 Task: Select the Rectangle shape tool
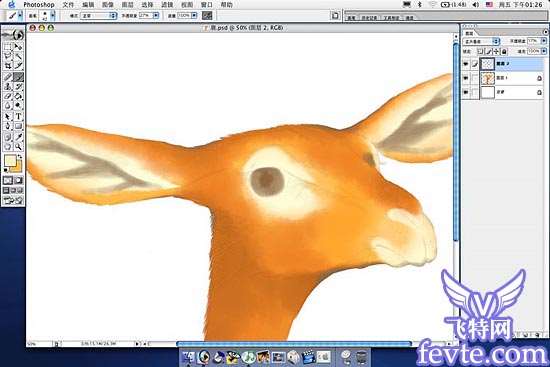(x=18, y=126)
